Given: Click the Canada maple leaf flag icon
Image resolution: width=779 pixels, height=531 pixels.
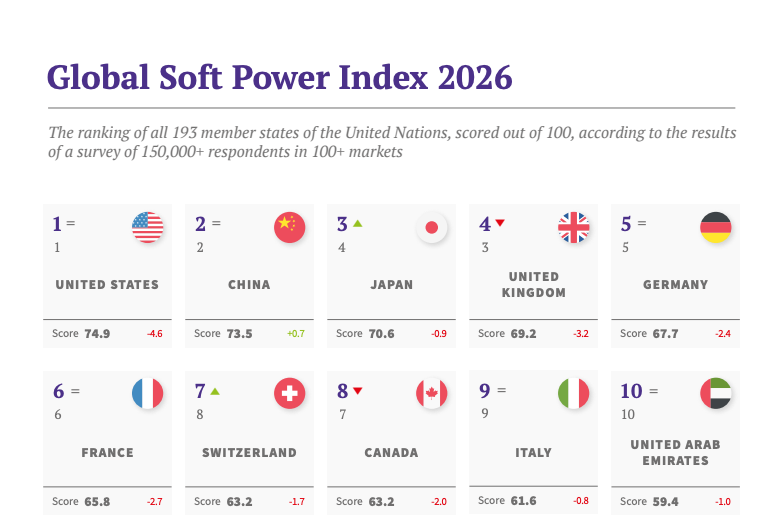Looking at the screenshot, I should (x=432, y=393).
